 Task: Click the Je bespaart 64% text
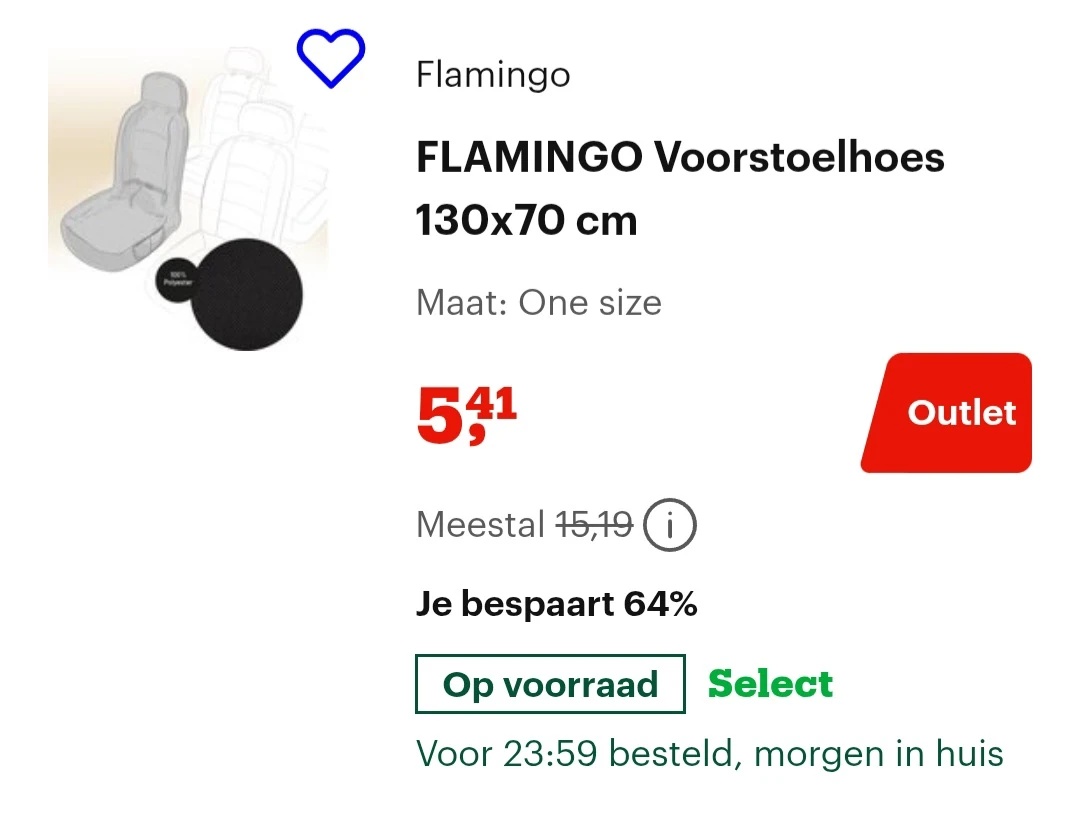557,604
